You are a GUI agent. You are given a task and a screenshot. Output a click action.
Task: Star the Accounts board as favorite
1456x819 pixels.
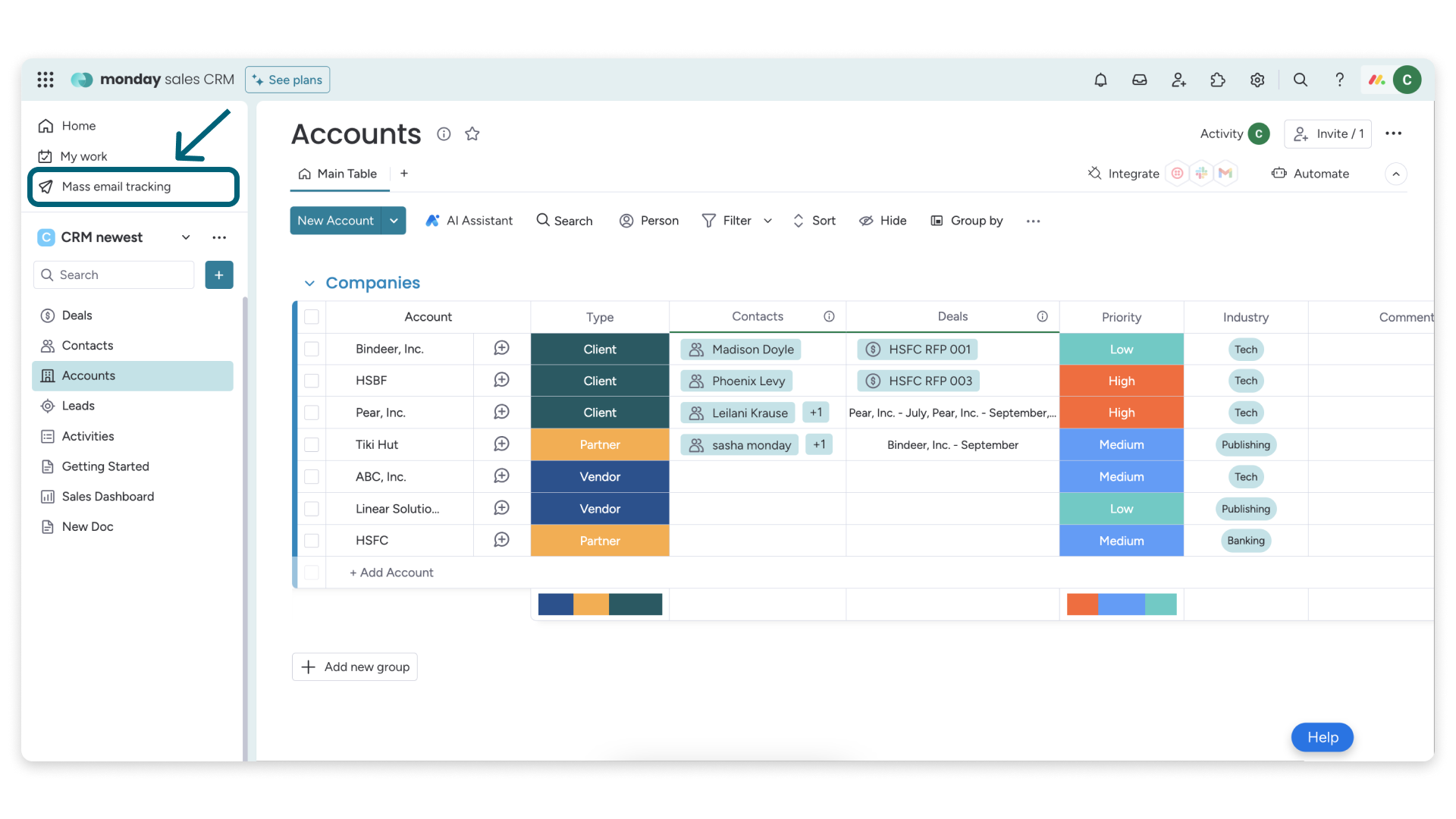click(x=472, y=134)
